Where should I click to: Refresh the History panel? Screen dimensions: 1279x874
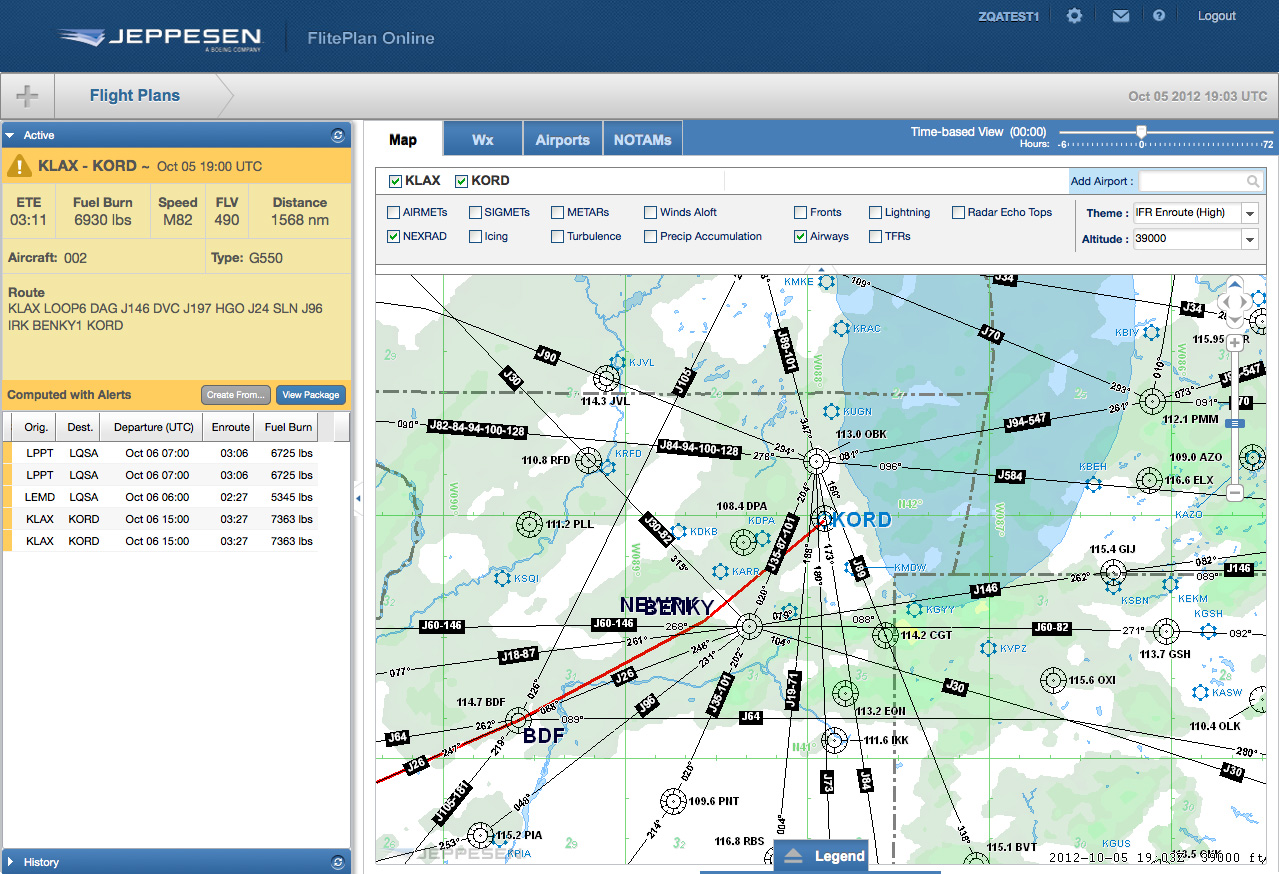[338, 862]
